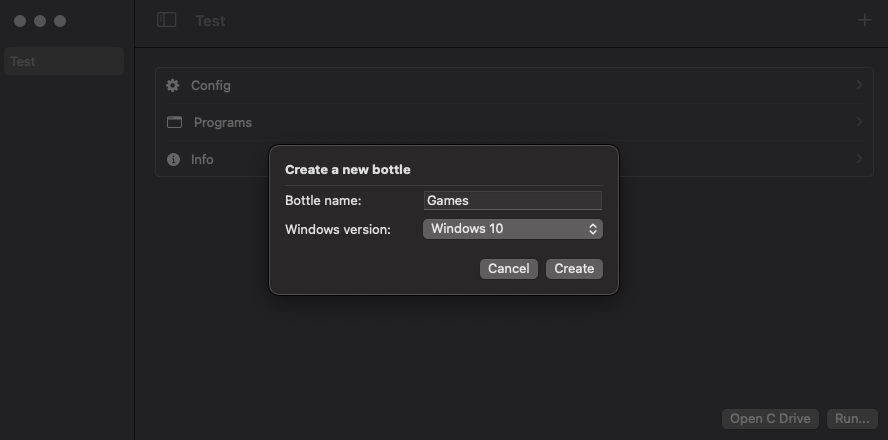Open the Config row label
This screenshot has height=440, width=888.
tap(211, 86)
